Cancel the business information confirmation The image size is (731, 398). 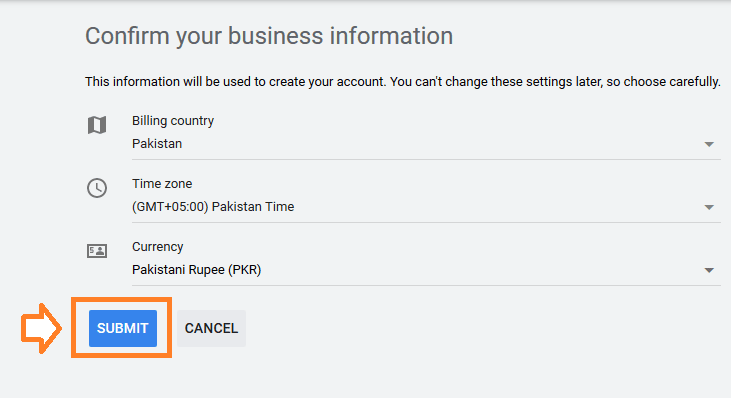tap(211, 328)
